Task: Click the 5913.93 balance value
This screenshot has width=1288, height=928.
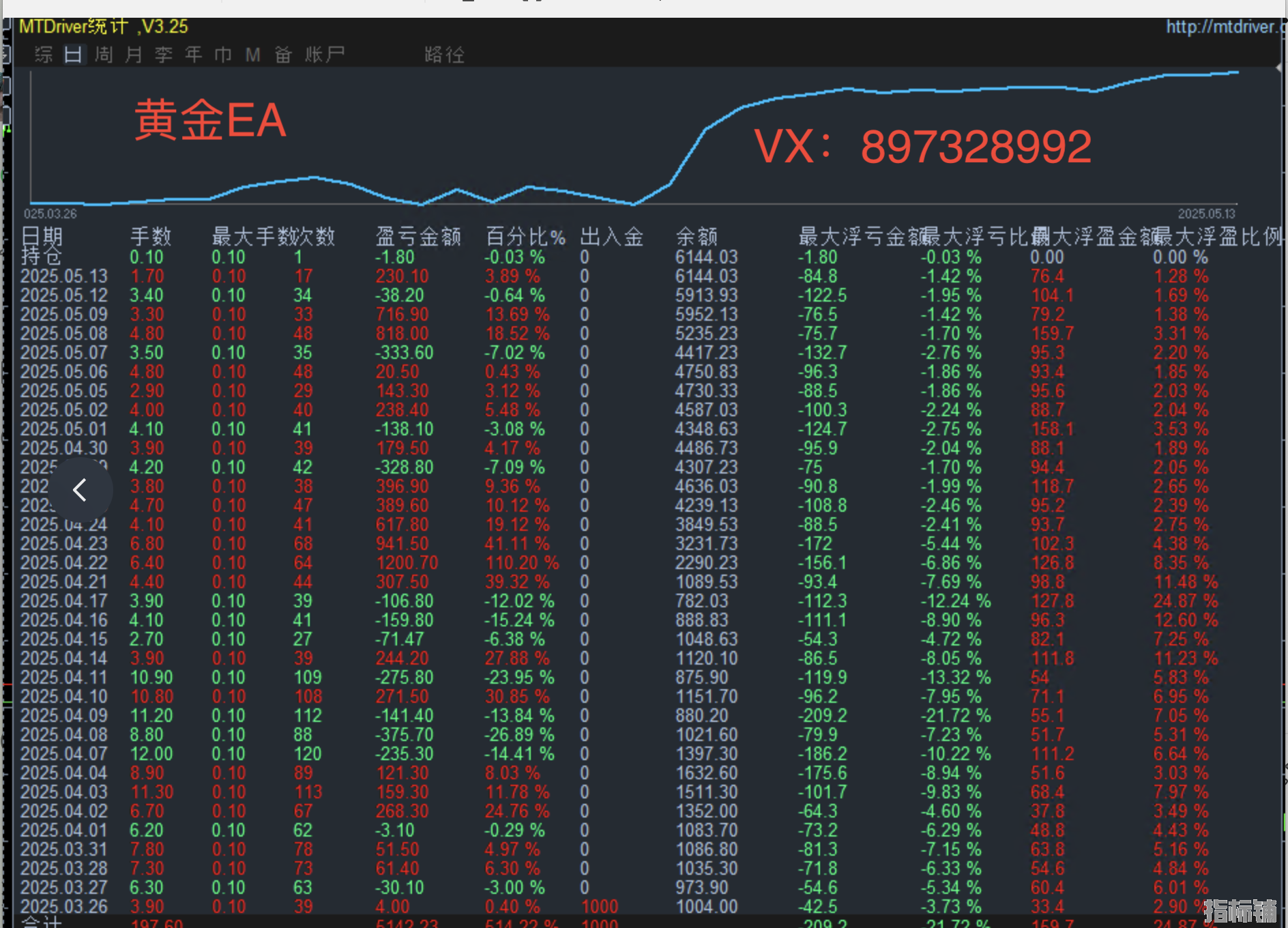Action: (707, 295)
